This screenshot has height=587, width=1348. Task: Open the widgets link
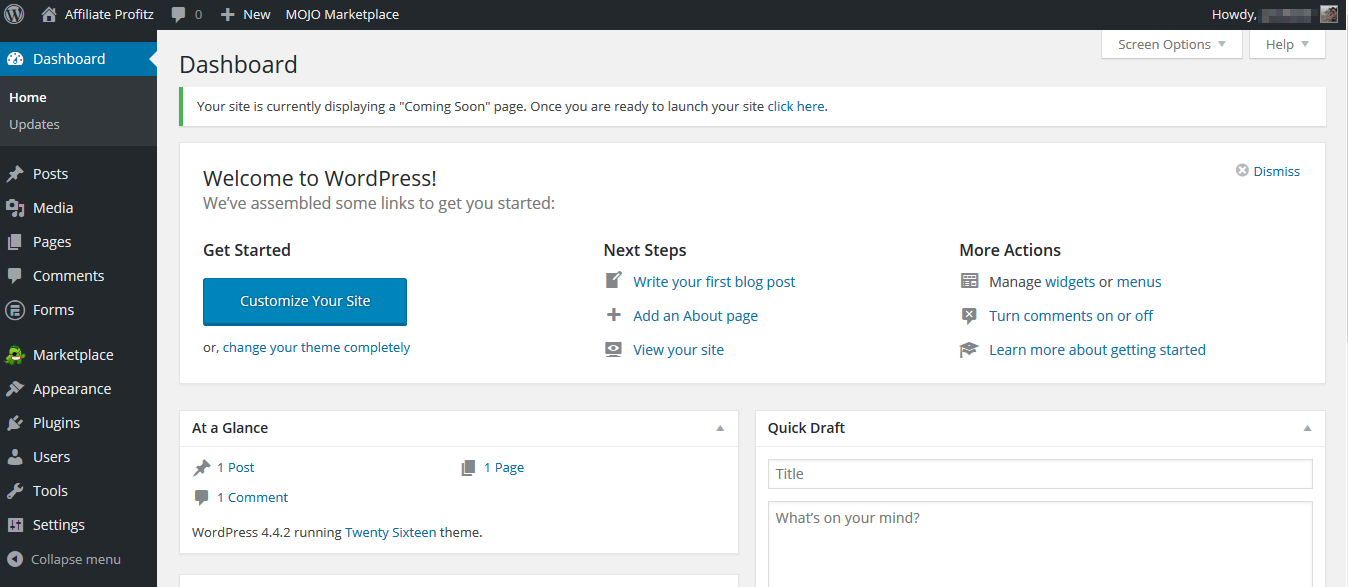coord(1070,282)
